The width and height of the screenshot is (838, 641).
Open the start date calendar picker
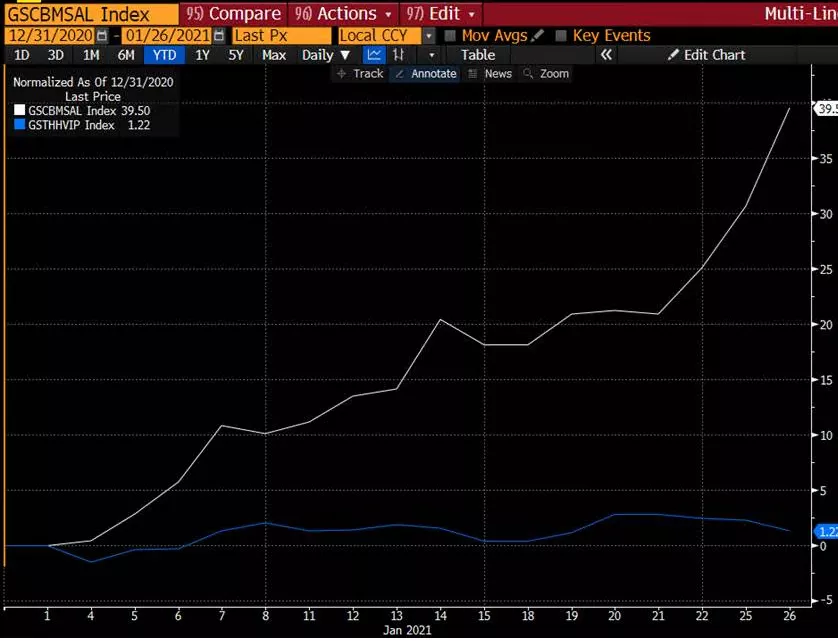point(102,36)
